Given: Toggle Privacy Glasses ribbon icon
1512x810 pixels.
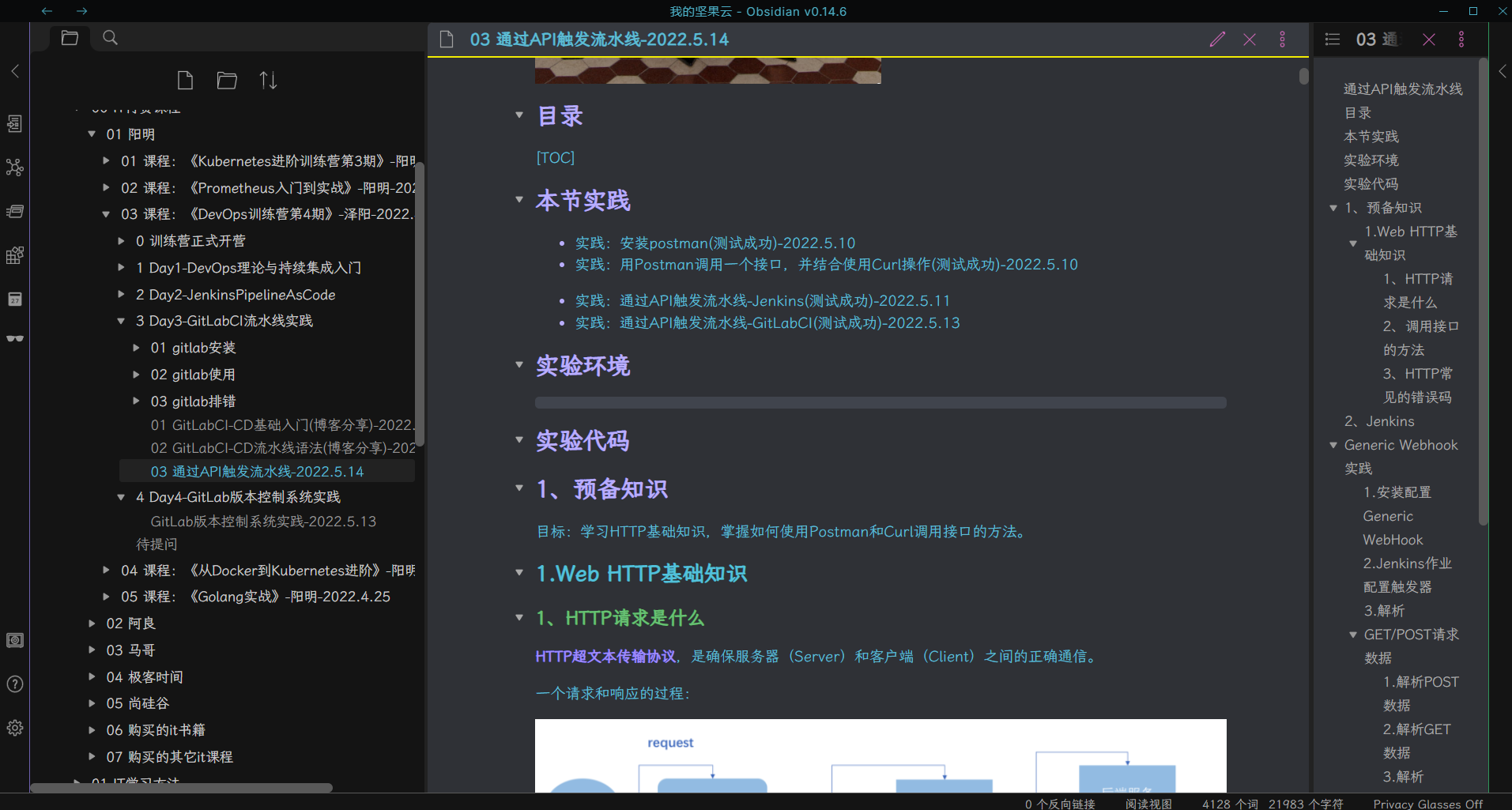Looking at the screenshot, I should 15,338.
